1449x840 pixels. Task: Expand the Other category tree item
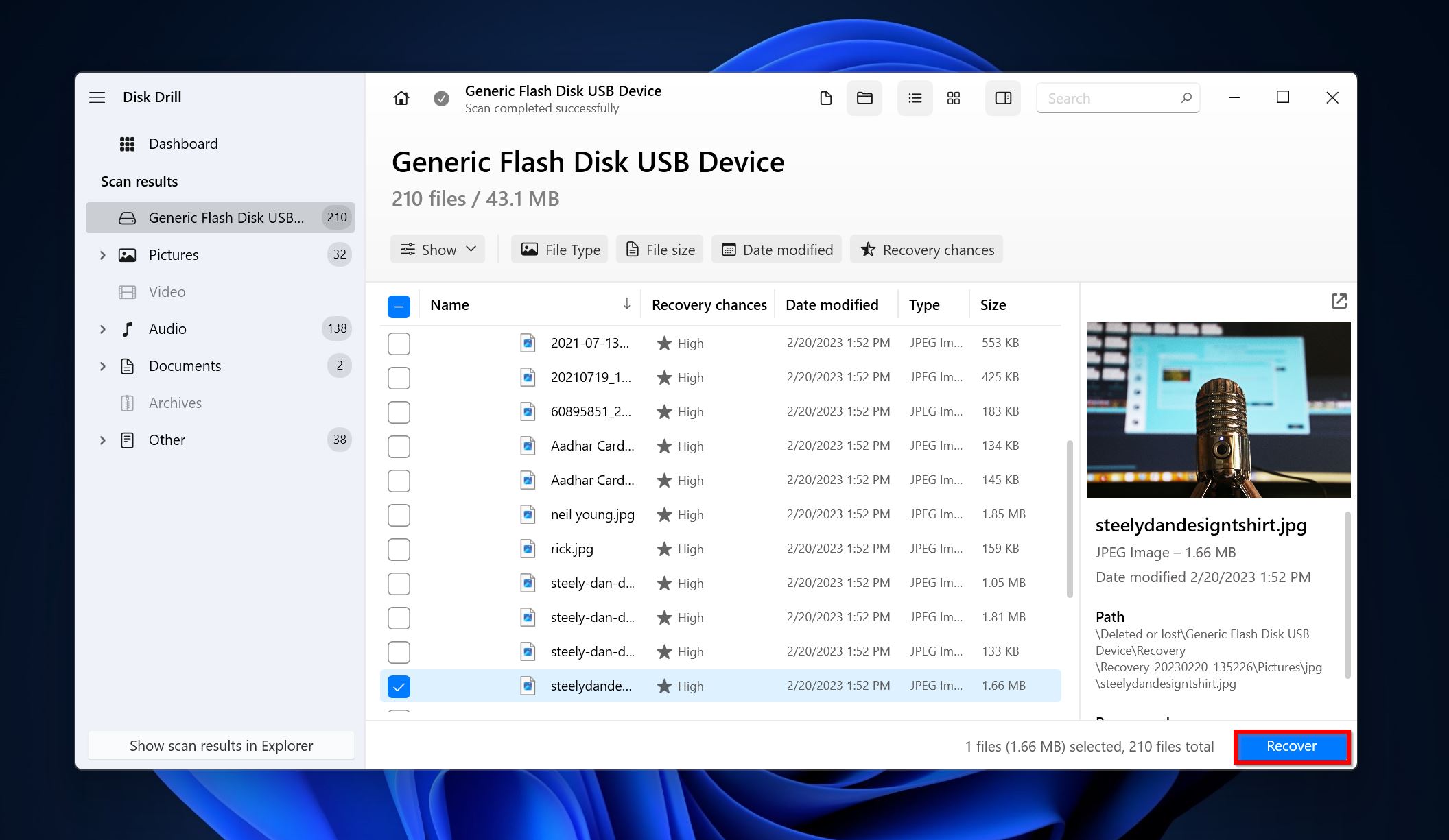(x=100, y=440)
